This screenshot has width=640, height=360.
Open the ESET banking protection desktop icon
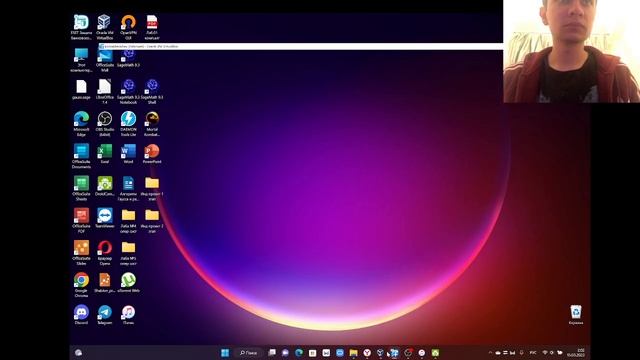(x=81, y=27)
